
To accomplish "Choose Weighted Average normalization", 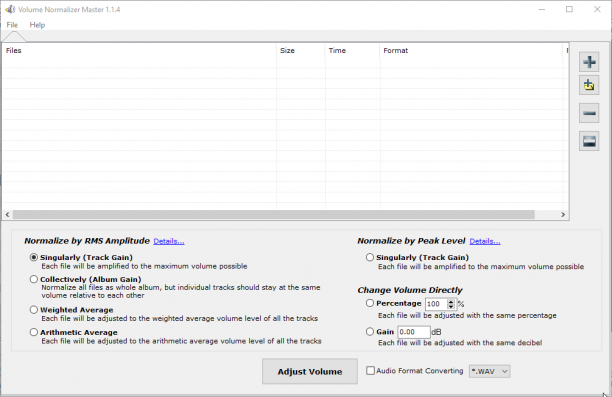I will (x=34, y=310).
